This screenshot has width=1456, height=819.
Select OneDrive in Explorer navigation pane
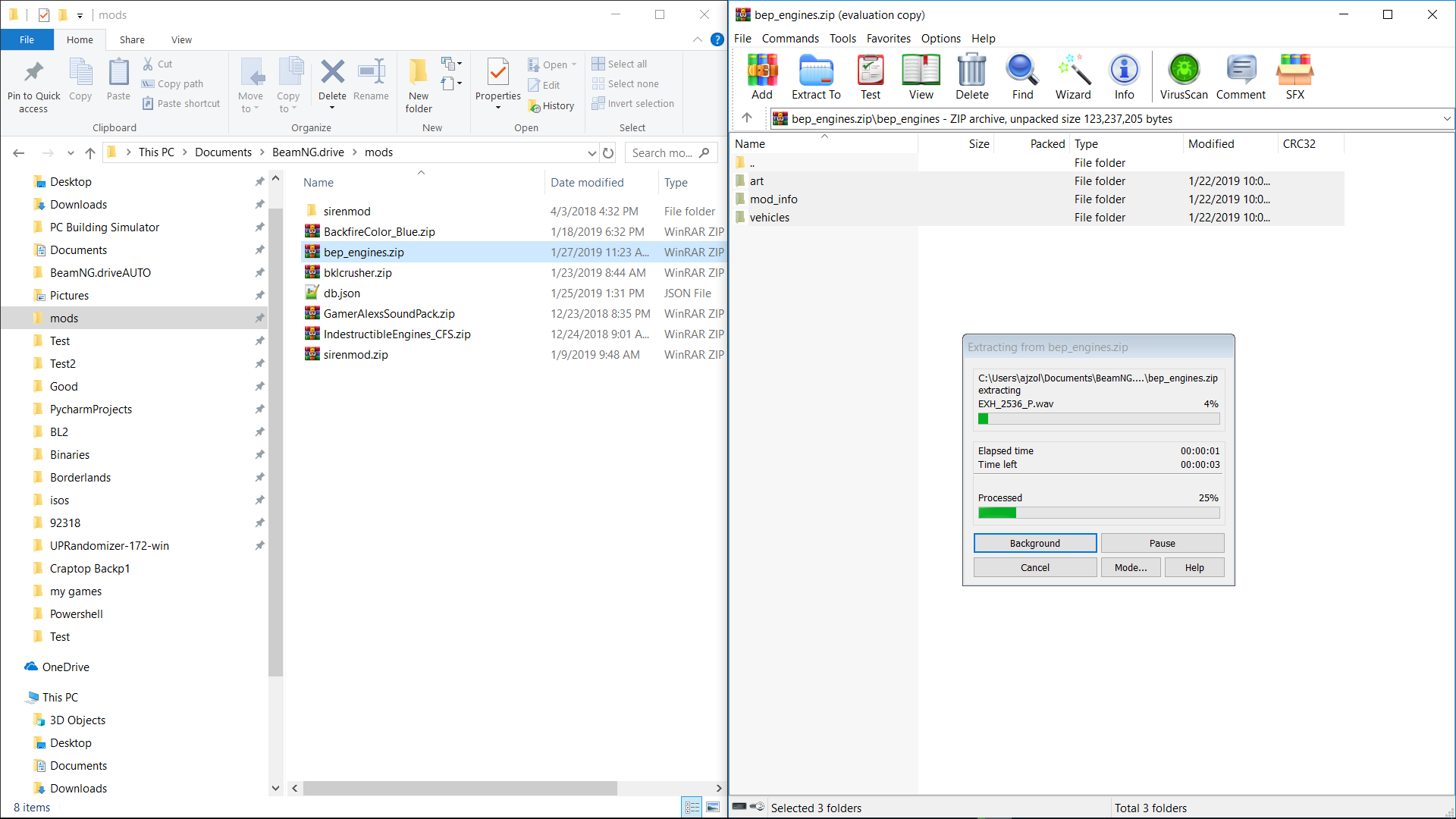pyautogui.click(x=65, y=667)
